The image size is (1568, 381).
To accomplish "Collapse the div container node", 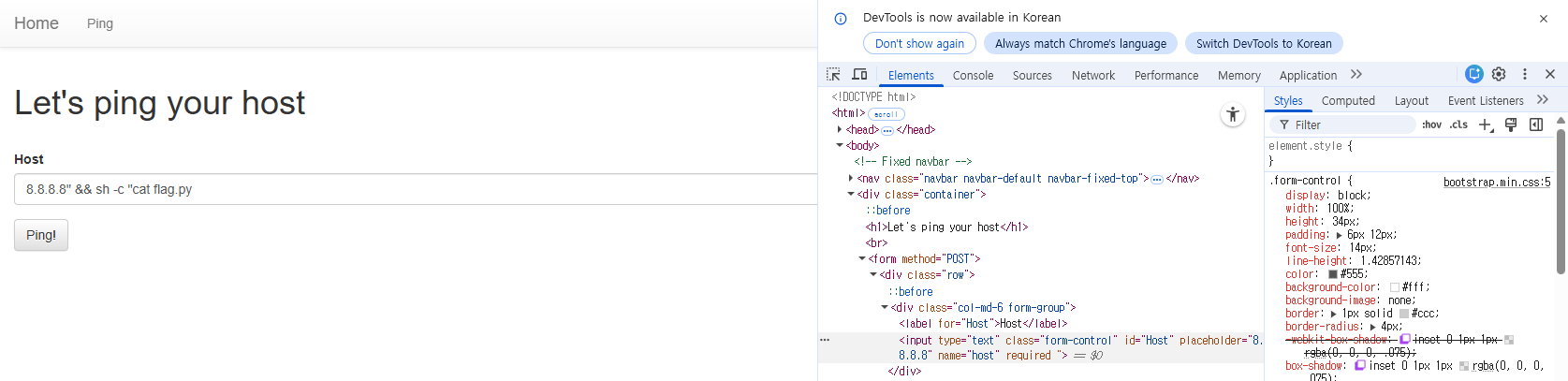I will 851,195.
